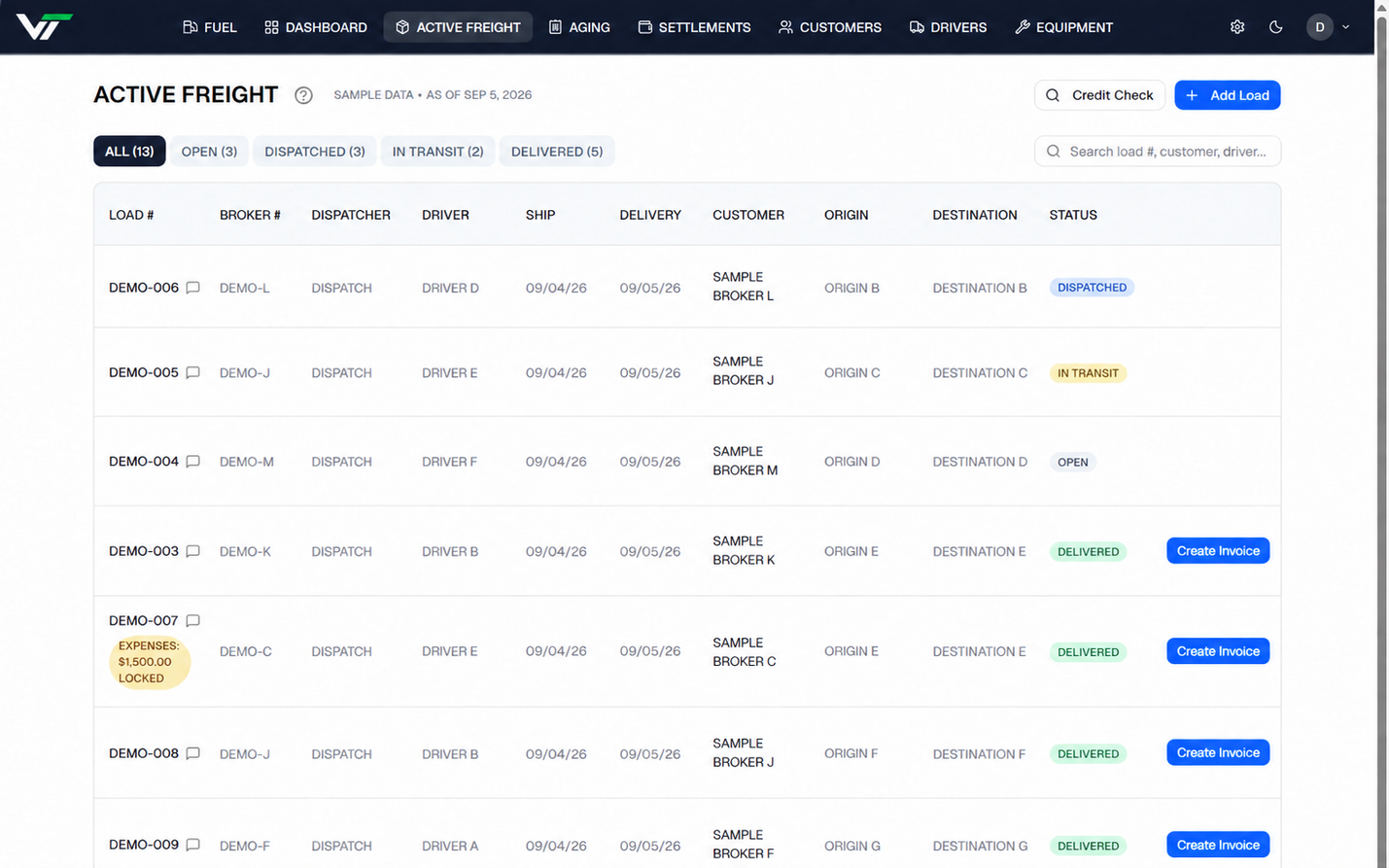Open comment icon for DEMO-005
Viewport: 1389px width, 868px height.
pos(192,372)
